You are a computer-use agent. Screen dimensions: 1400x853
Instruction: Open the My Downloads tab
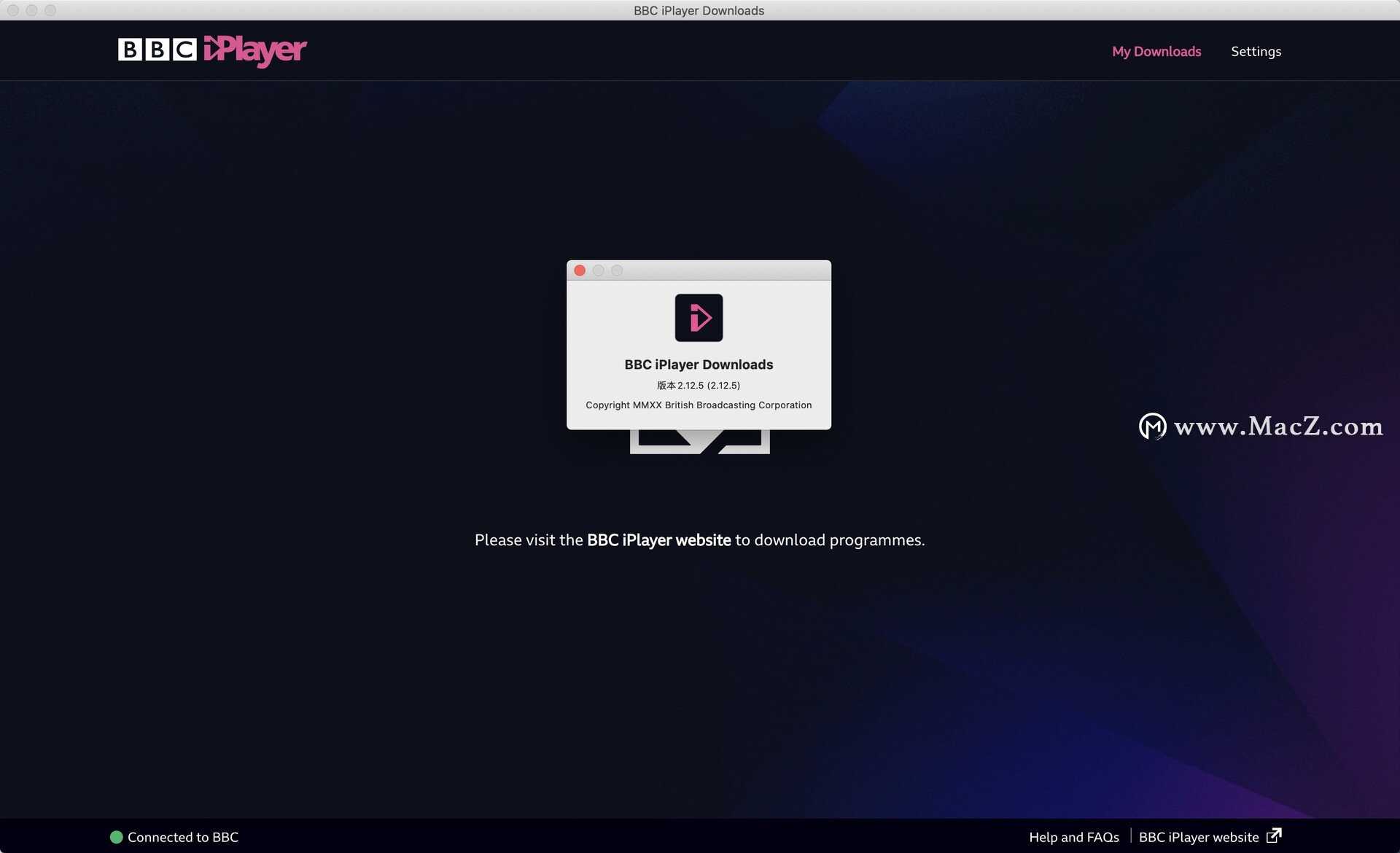[x=1156, y=51]
